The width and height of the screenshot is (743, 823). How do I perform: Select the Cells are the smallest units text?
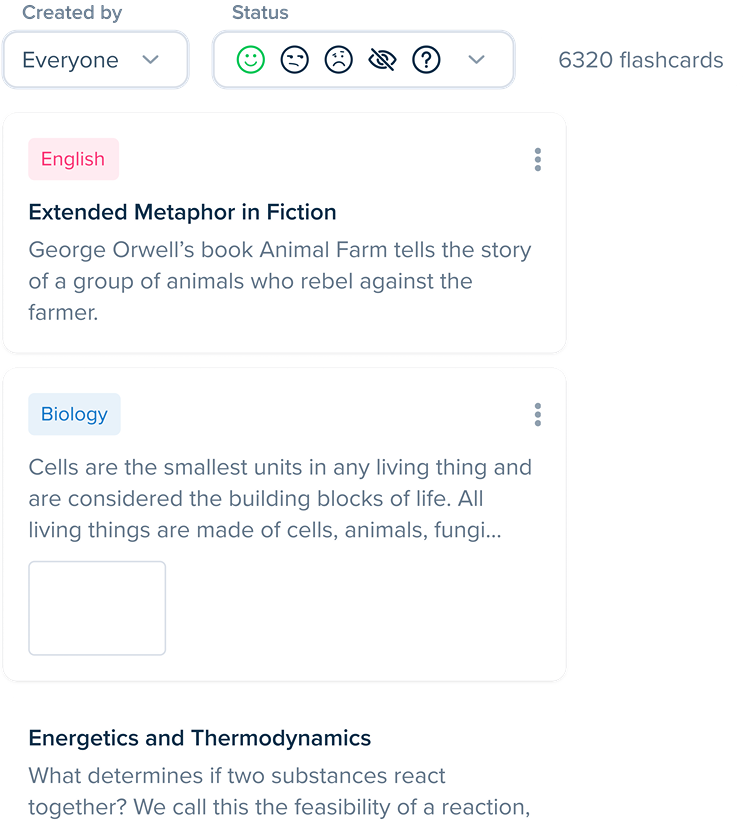(280, 498)
